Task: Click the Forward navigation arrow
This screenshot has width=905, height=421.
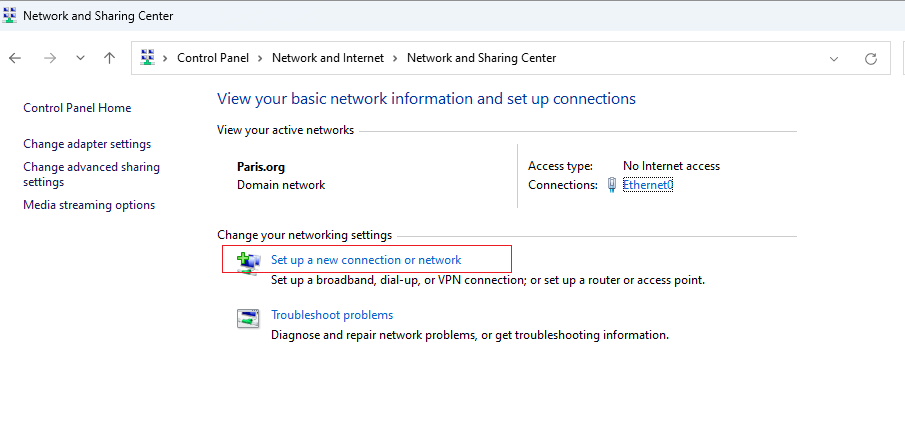Action: coord(50,58)
